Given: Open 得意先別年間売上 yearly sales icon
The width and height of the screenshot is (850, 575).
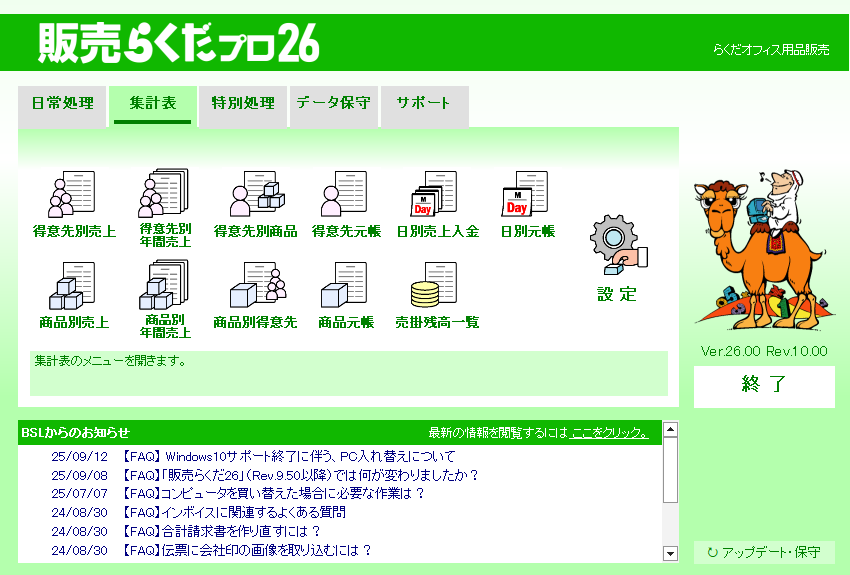Looking at the screenshot, I should (x=165, y=194).
